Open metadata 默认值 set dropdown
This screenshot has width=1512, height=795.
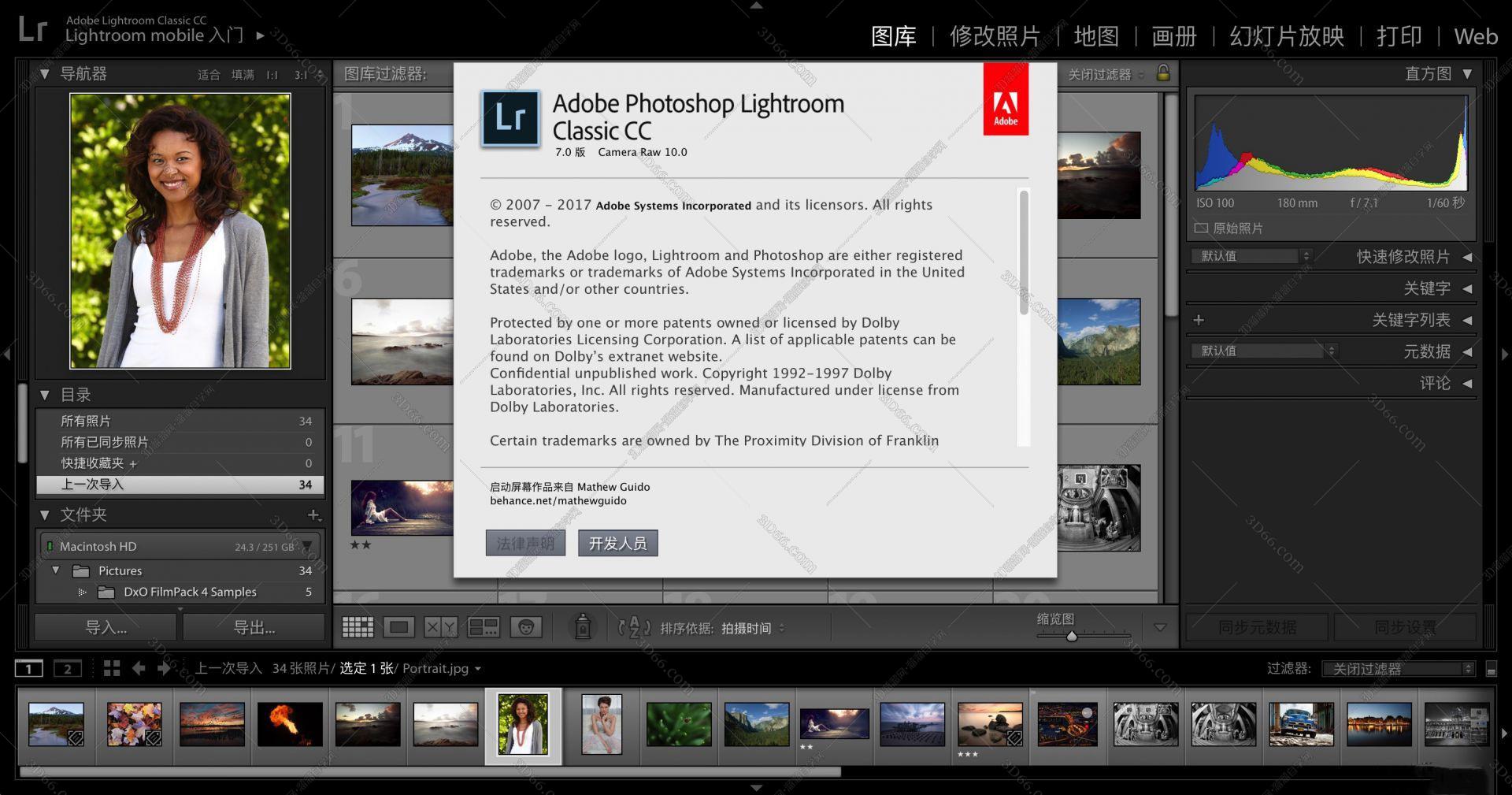click(1263, 351)
